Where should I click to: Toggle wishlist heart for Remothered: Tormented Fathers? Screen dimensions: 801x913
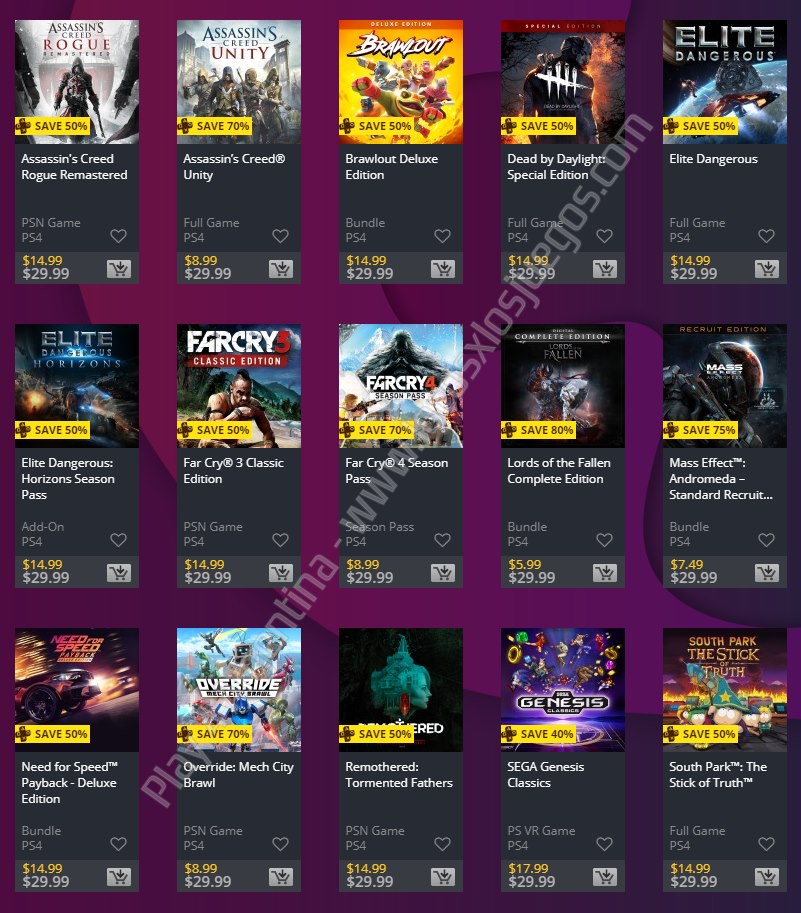pyautogui.click(x=442, y=844)
